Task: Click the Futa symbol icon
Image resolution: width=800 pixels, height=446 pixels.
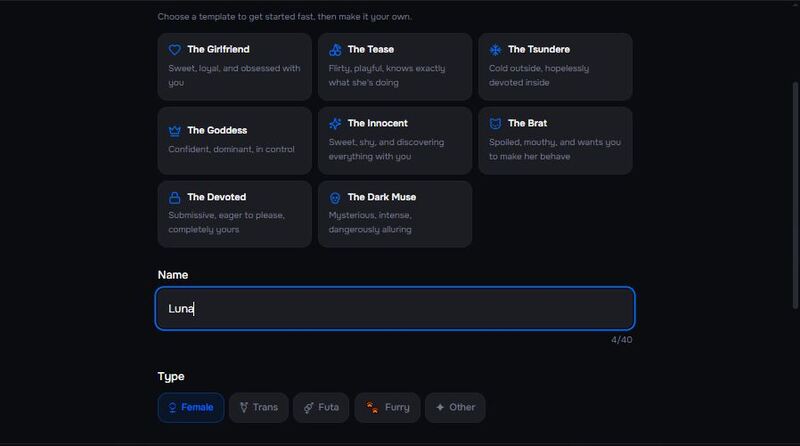Action: 309,407
